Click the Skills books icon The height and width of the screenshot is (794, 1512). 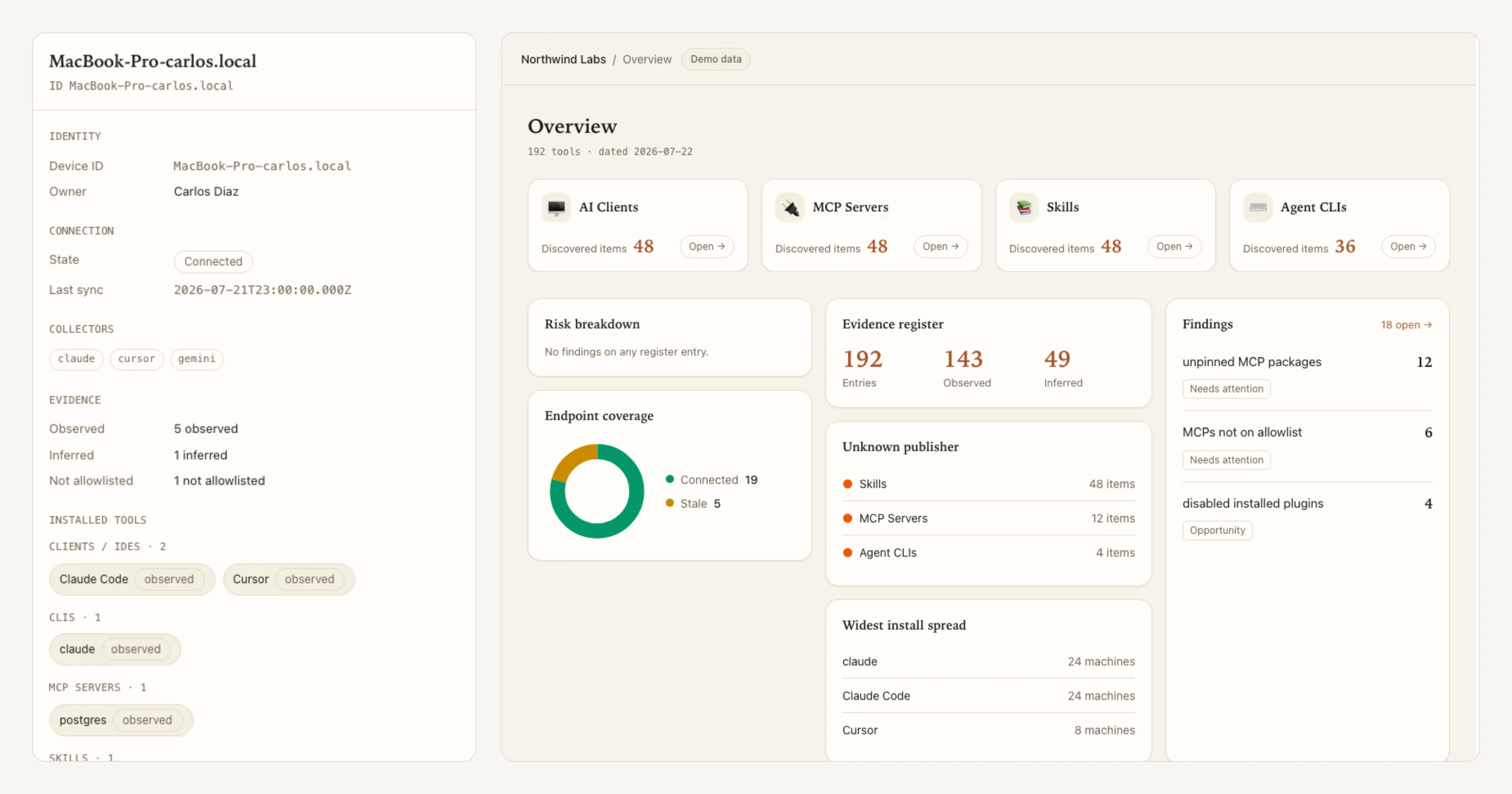(1023, 207)
